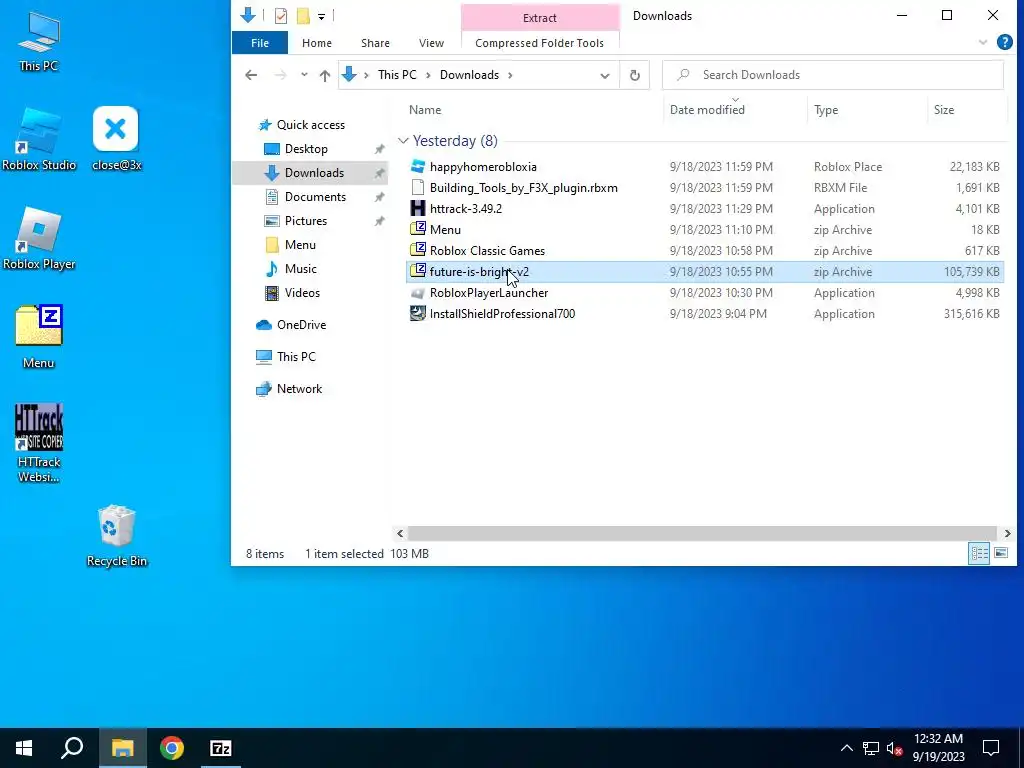This screenshot has height=768, width=1024.
Task: Switch to details view layout icon
Action: tap(979, 554)
